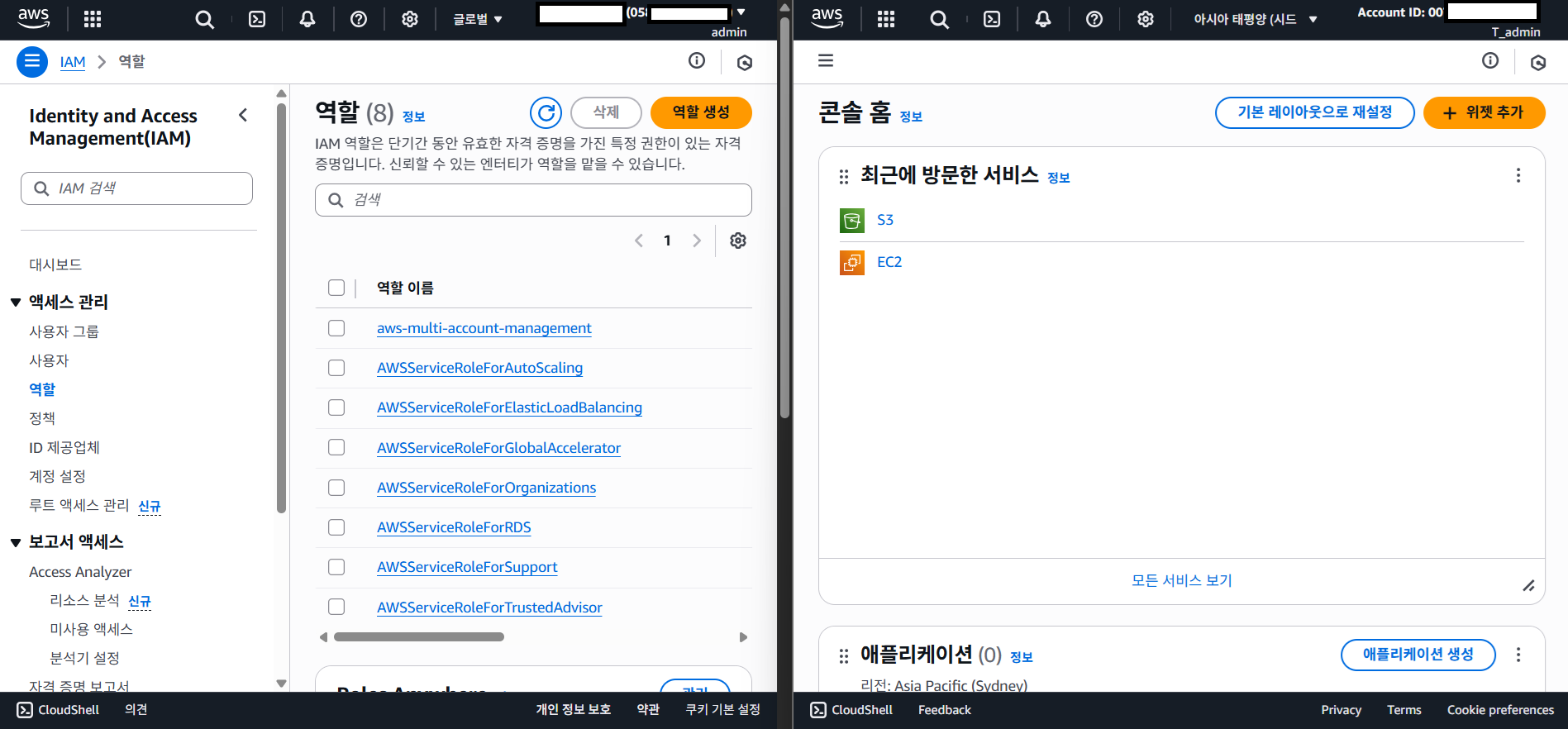
Task: Collapse 액세스 관리 section
Action: pyautogui.click(x=16, y=303)
